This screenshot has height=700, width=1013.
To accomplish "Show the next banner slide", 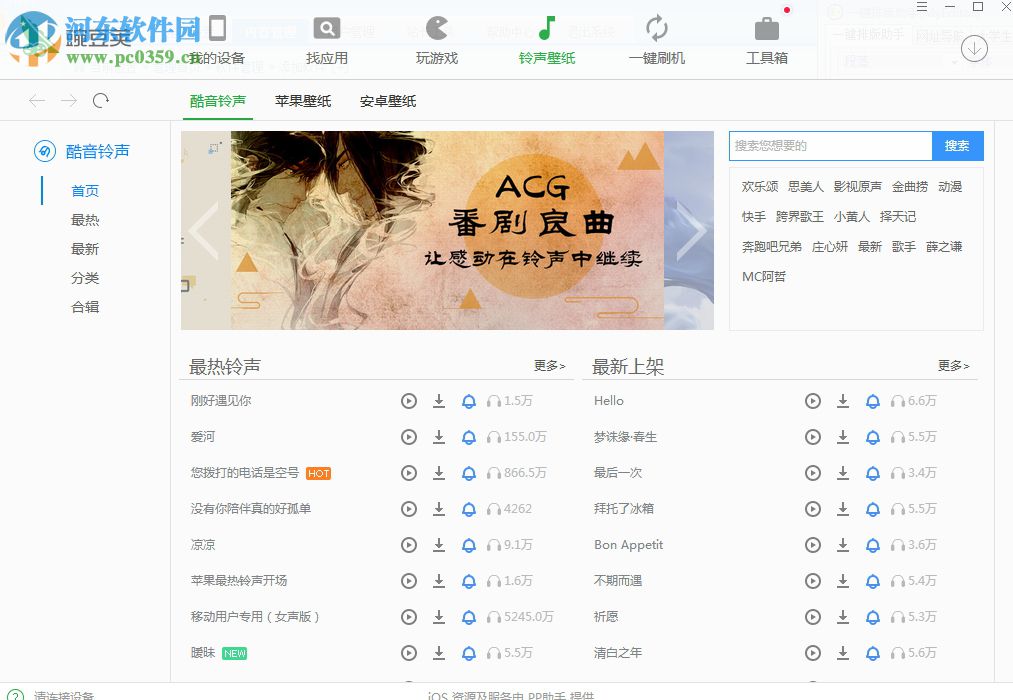I will pos(692,230).
